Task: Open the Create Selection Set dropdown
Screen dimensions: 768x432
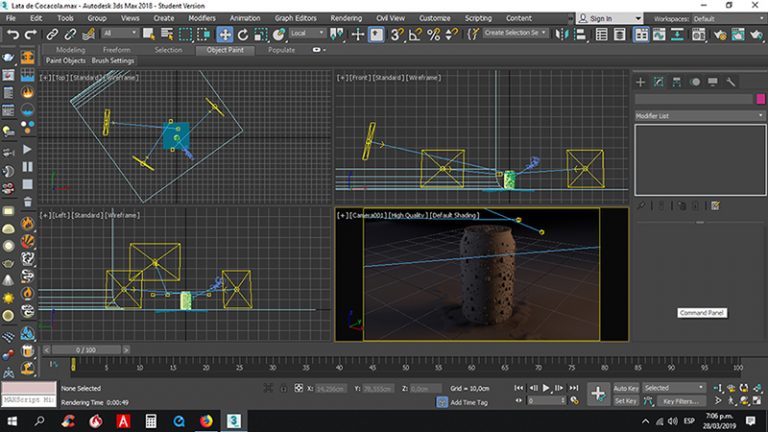Action: pos(515,33)
